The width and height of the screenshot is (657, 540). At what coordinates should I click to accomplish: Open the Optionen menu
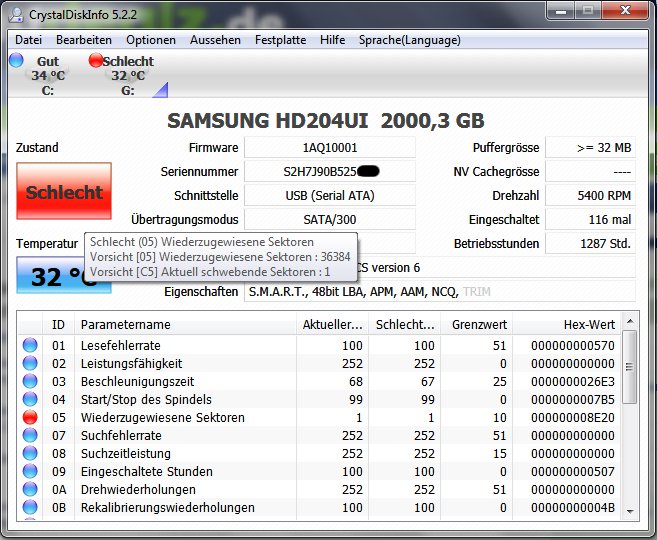pyautogui.click(x=151, y=40)
